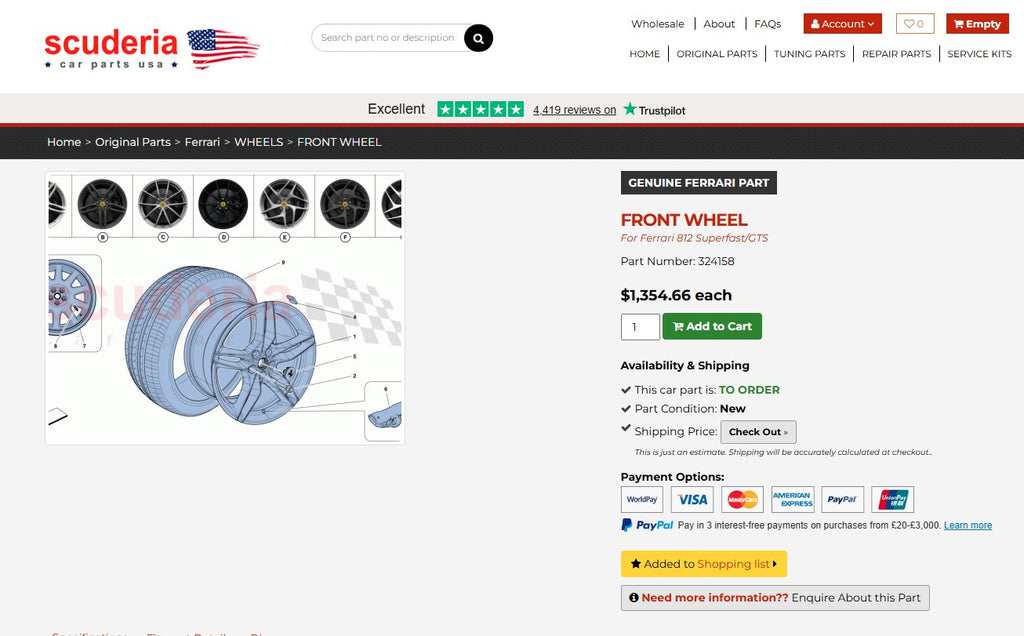Screen dimensions: 1024x636
Task: Click the Trustpilot logo
Action: (654, 110)
